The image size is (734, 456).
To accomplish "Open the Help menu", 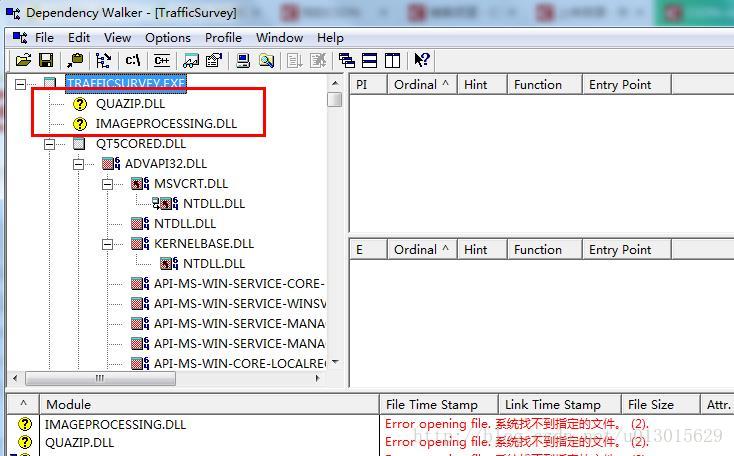I will click(x=330, y=37).
